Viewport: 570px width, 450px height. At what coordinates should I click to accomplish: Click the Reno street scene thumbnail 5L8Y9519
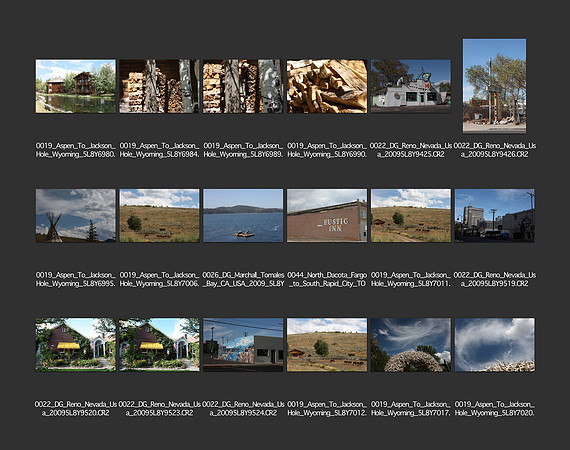pyautogui.click(x=494, y=216)
